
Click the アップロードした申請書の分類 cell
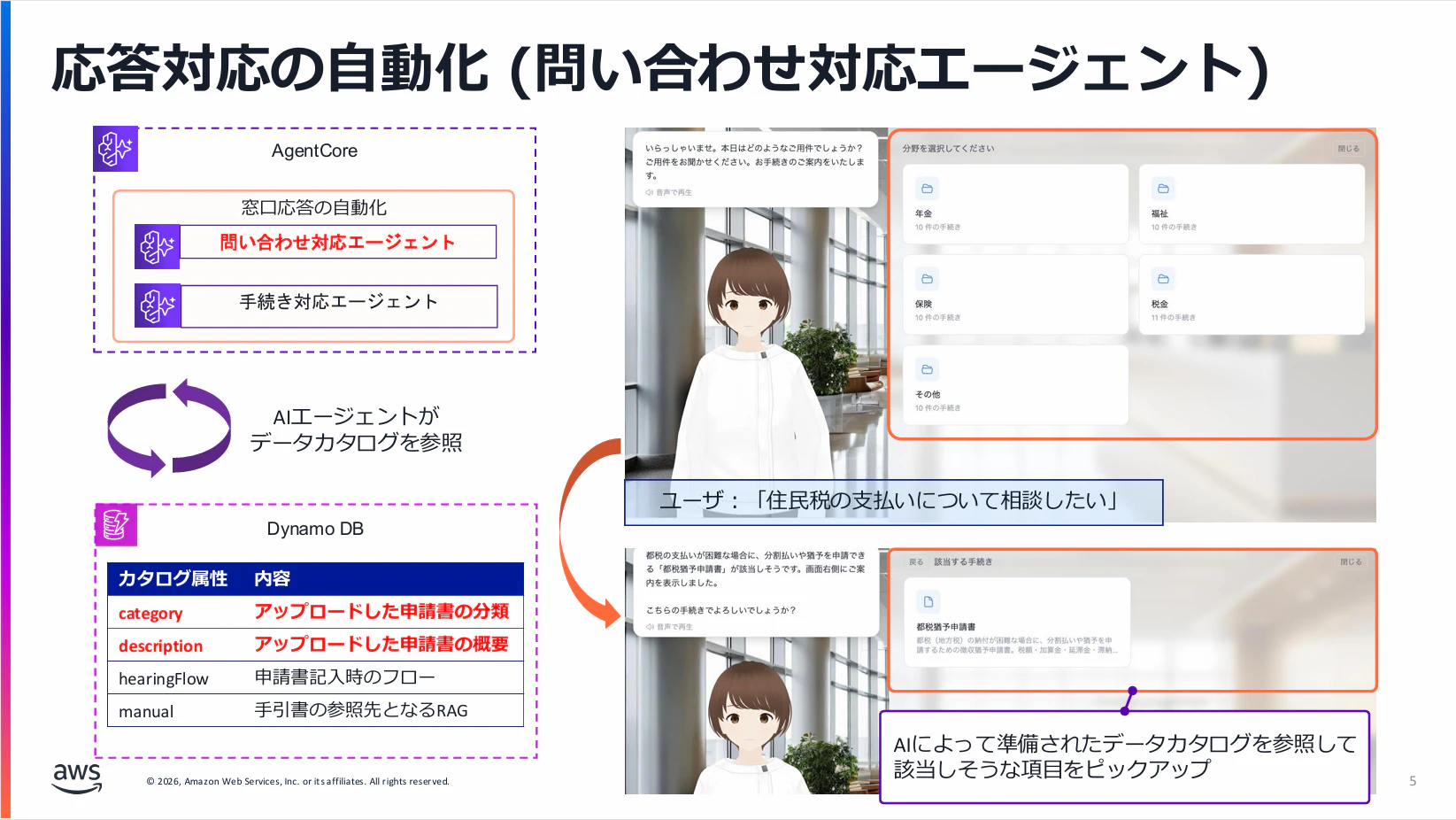(381, 612)
